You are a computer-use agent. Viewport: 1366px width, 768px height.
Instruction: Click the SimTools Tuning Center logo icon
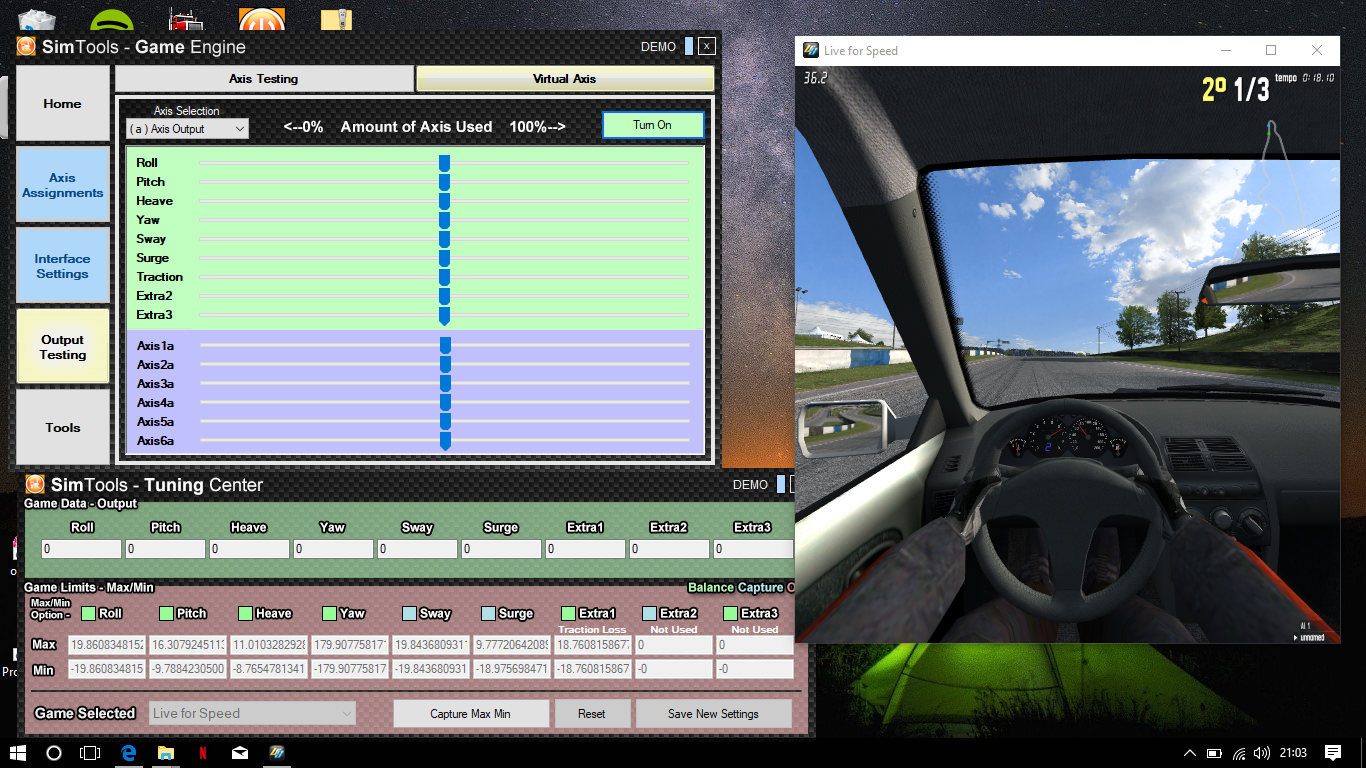point(35,484)
